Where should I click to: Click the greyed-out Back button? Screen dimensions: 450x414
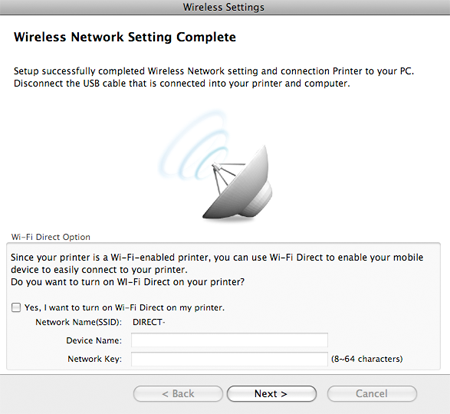click(x=178, y=394)
